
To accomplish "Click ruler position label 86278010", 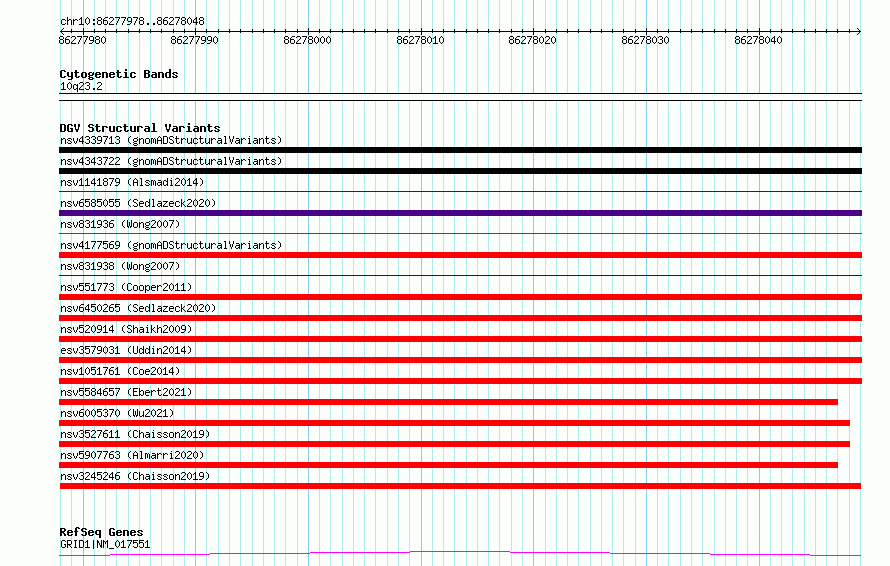I will (x=420, y=40).
